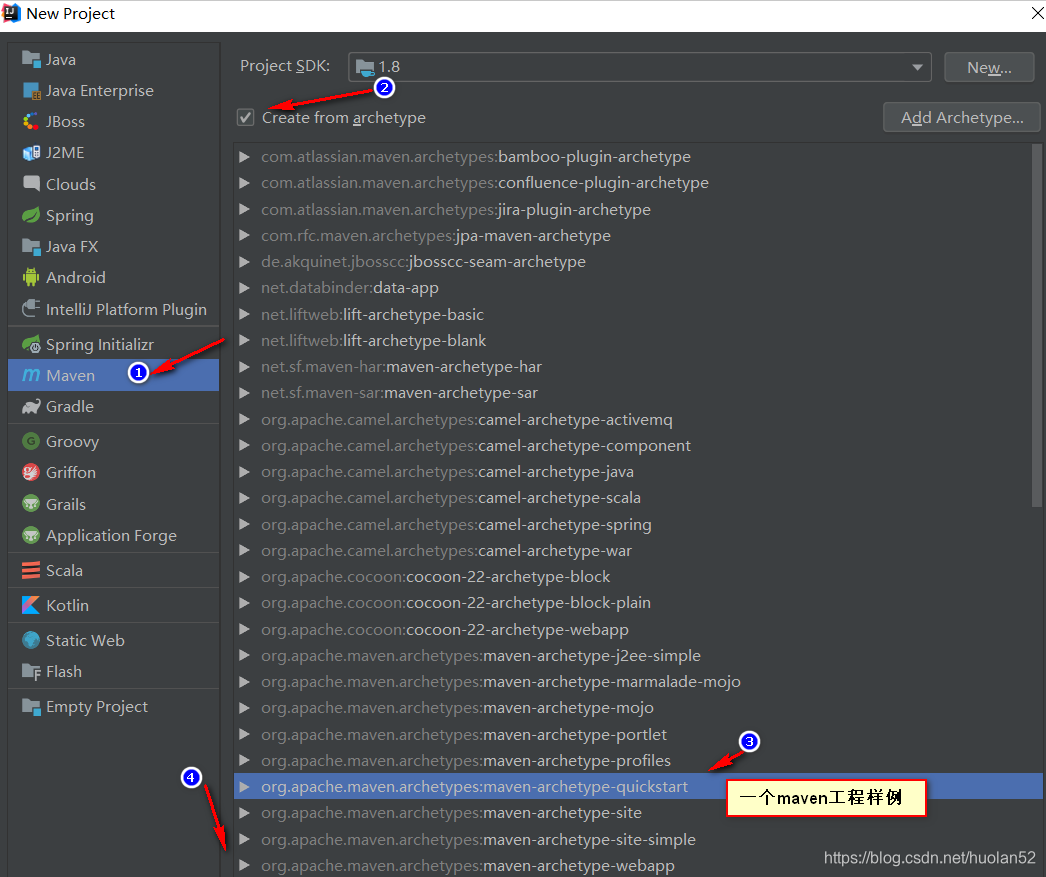Expand maven-archetype-har node
Screen dimensions: 1046x877
click(245, 367)
